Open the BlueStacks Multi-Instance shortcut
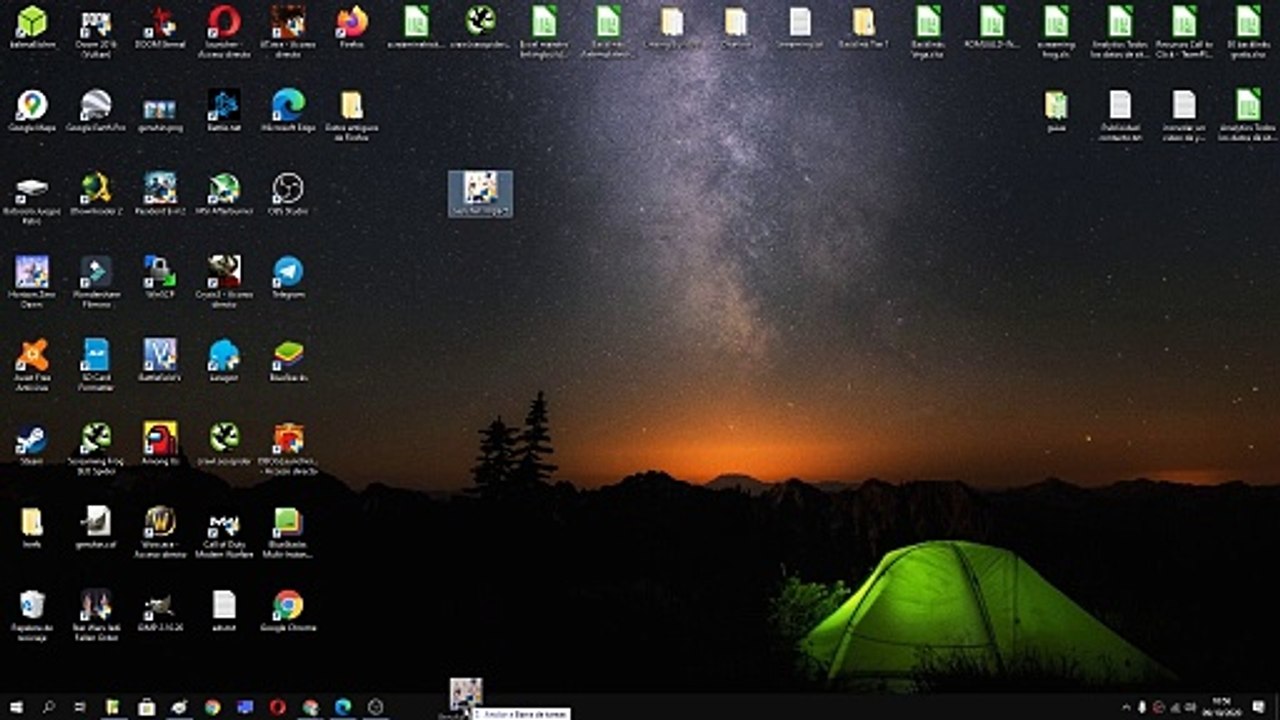The width and height of the screenshot is (1280, 720). (x=288, y=532)
